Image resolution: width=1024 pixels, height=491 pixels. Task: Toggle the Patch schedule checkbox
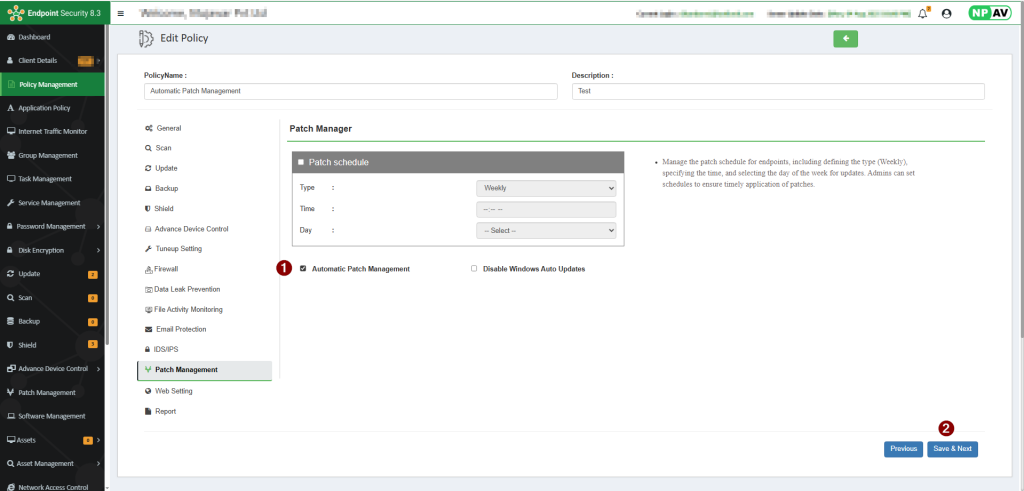(301, 162)
